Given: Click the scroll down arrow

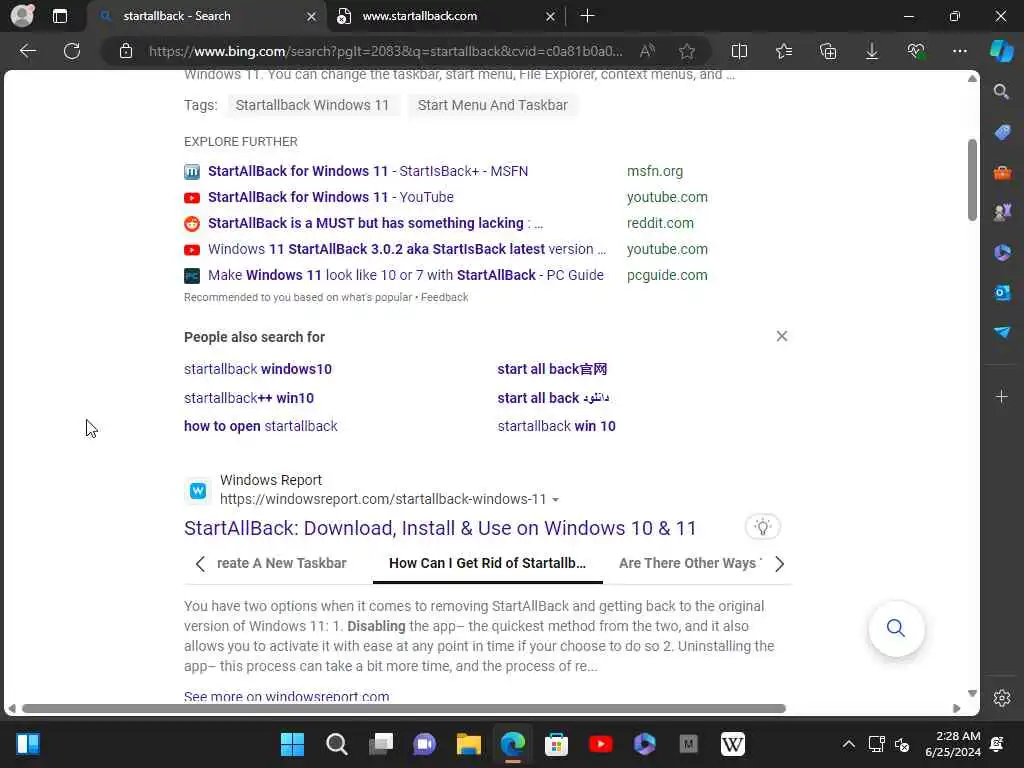Looking at the screenshot, I should [x=972, y=694].
